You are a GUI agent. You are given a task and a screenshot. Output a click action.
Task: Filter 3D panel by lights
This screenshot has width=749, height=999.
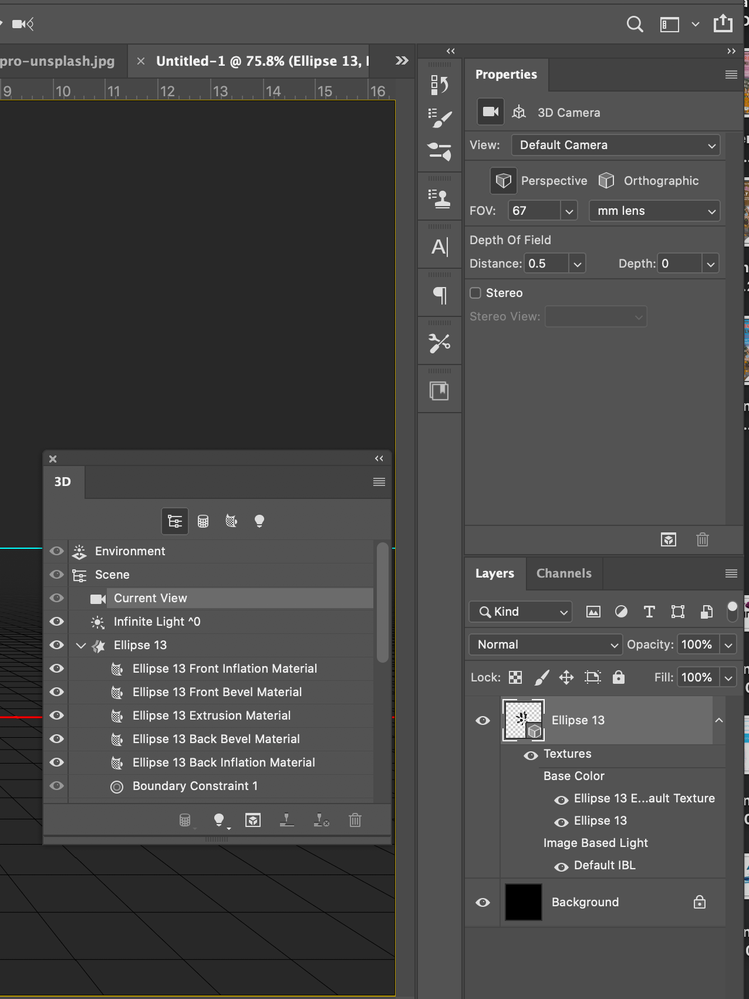pos(259,521)
